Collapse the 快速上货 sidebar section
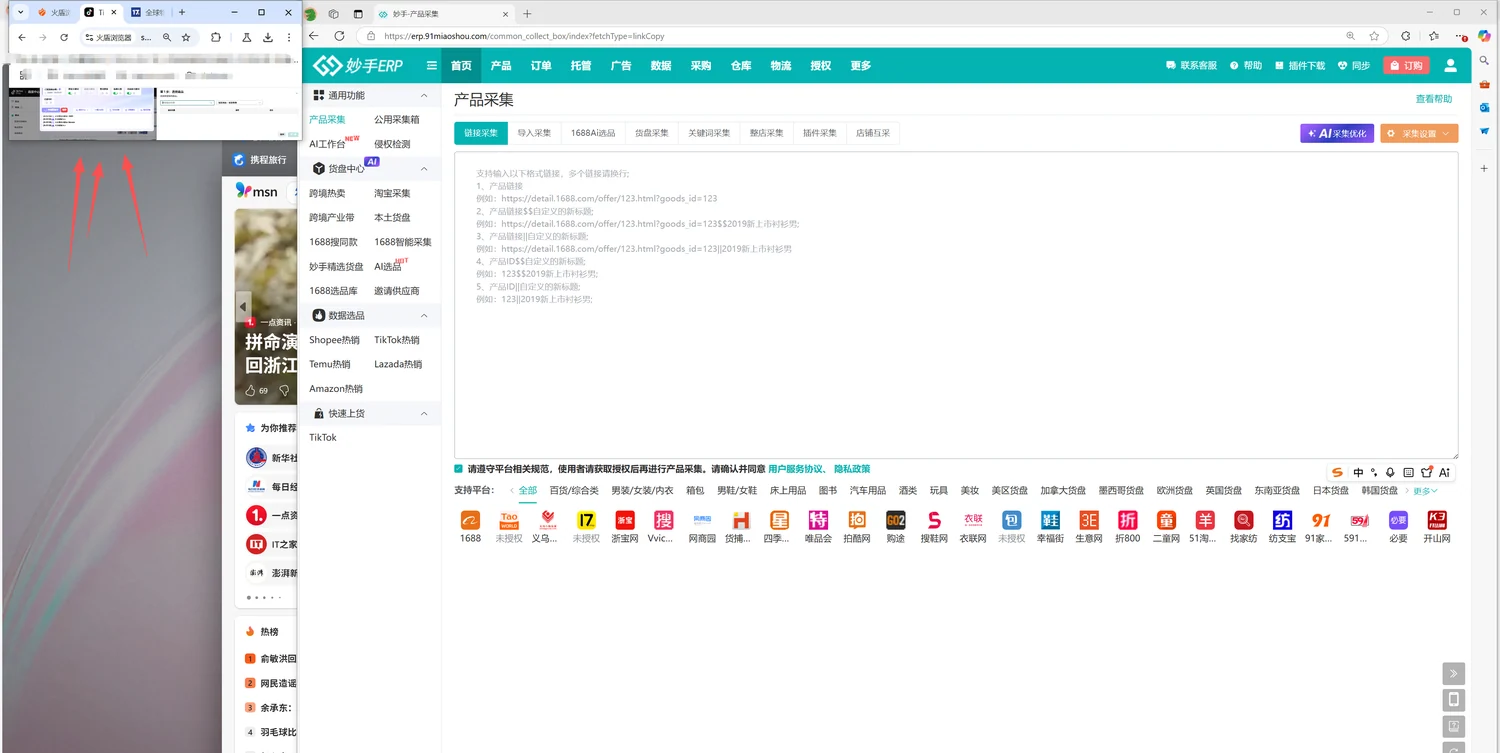This screenshot has height=753, width=1500. (424, 414)
